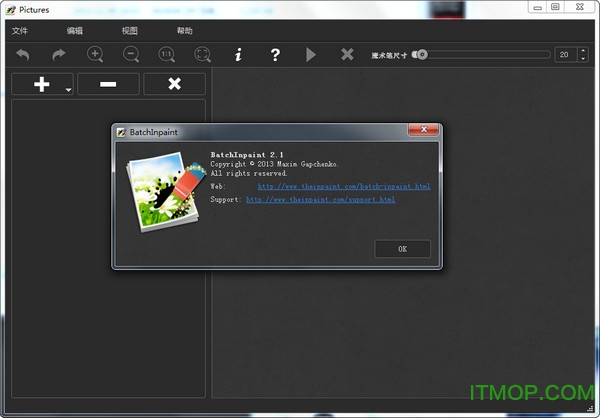Click the Redo arrow in the toolbar
This screenshot has width=600, height=418.
59,55
